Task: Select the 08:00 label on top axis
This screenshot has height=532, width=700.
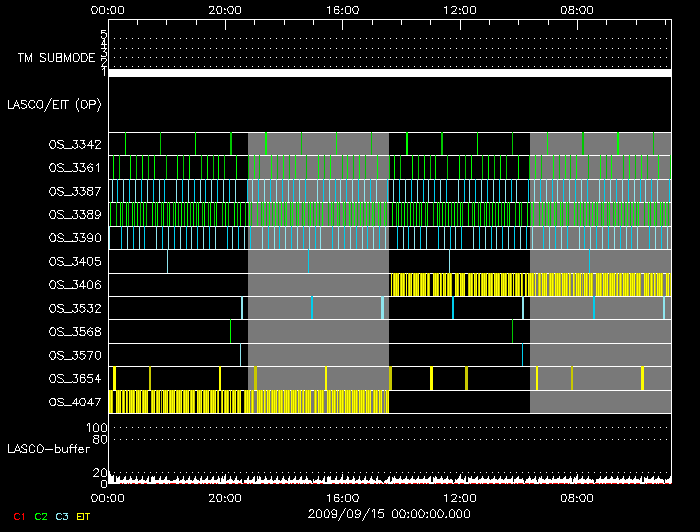Action: click(577, 9)
